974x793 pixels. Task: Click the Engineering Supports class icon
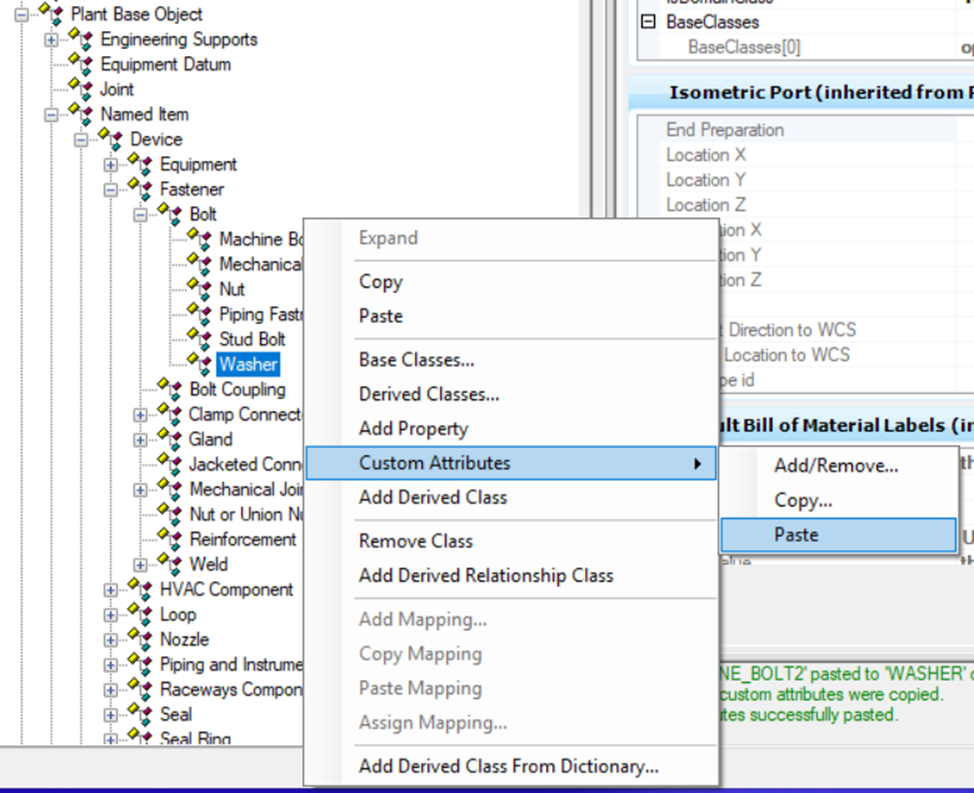pos(80,39)
